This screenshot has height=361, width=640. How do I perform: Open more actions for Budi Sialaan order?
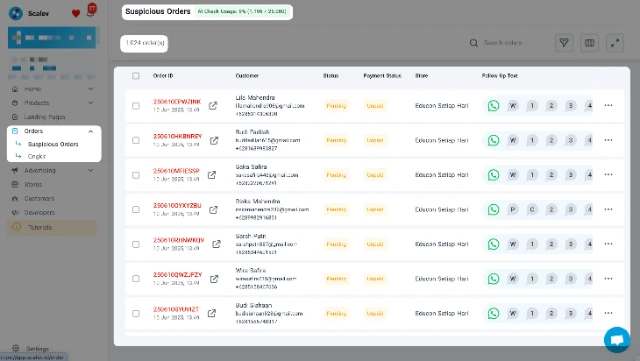608,313
